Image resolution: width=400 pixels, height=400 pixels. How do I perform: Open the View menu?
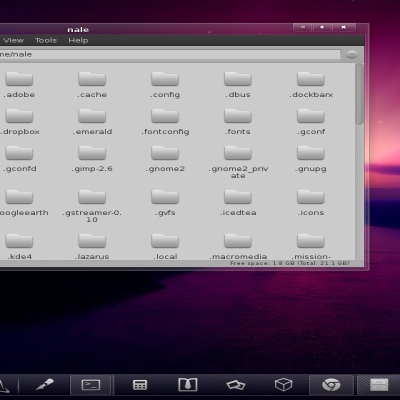[13, 40]
